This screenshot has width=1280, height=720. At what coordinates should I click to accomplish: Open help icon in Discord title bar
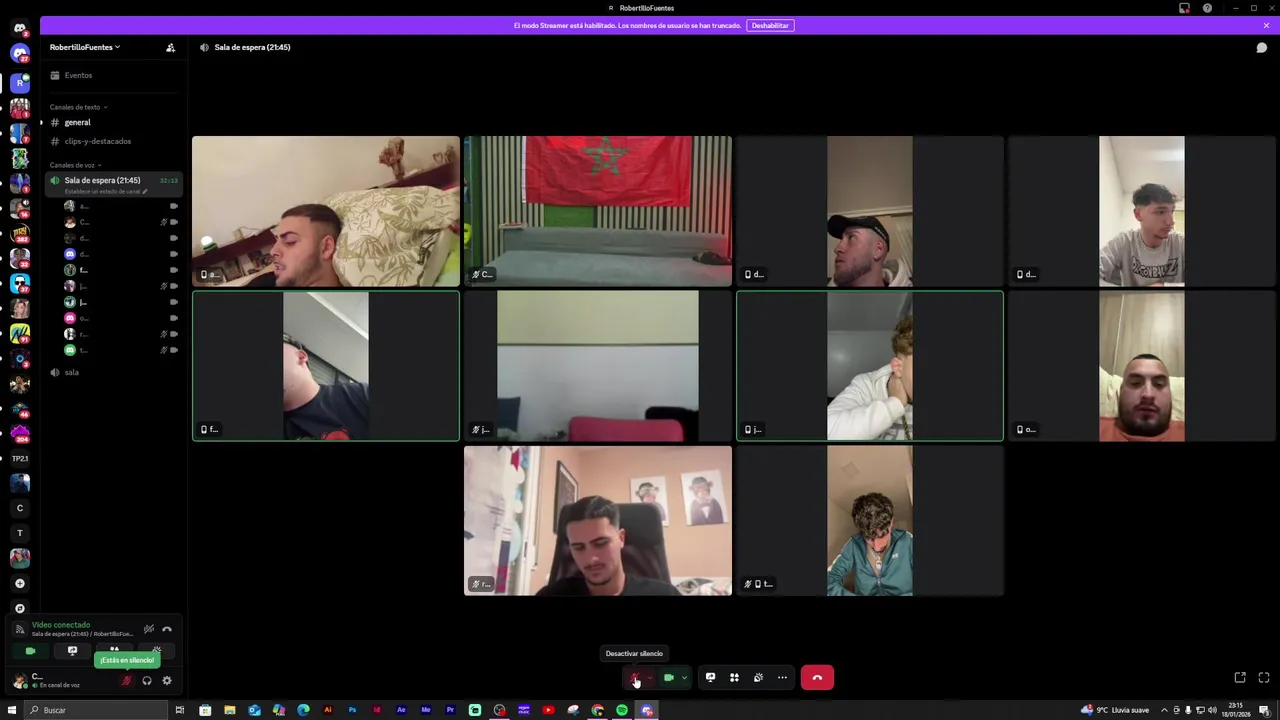(1207, 8)
